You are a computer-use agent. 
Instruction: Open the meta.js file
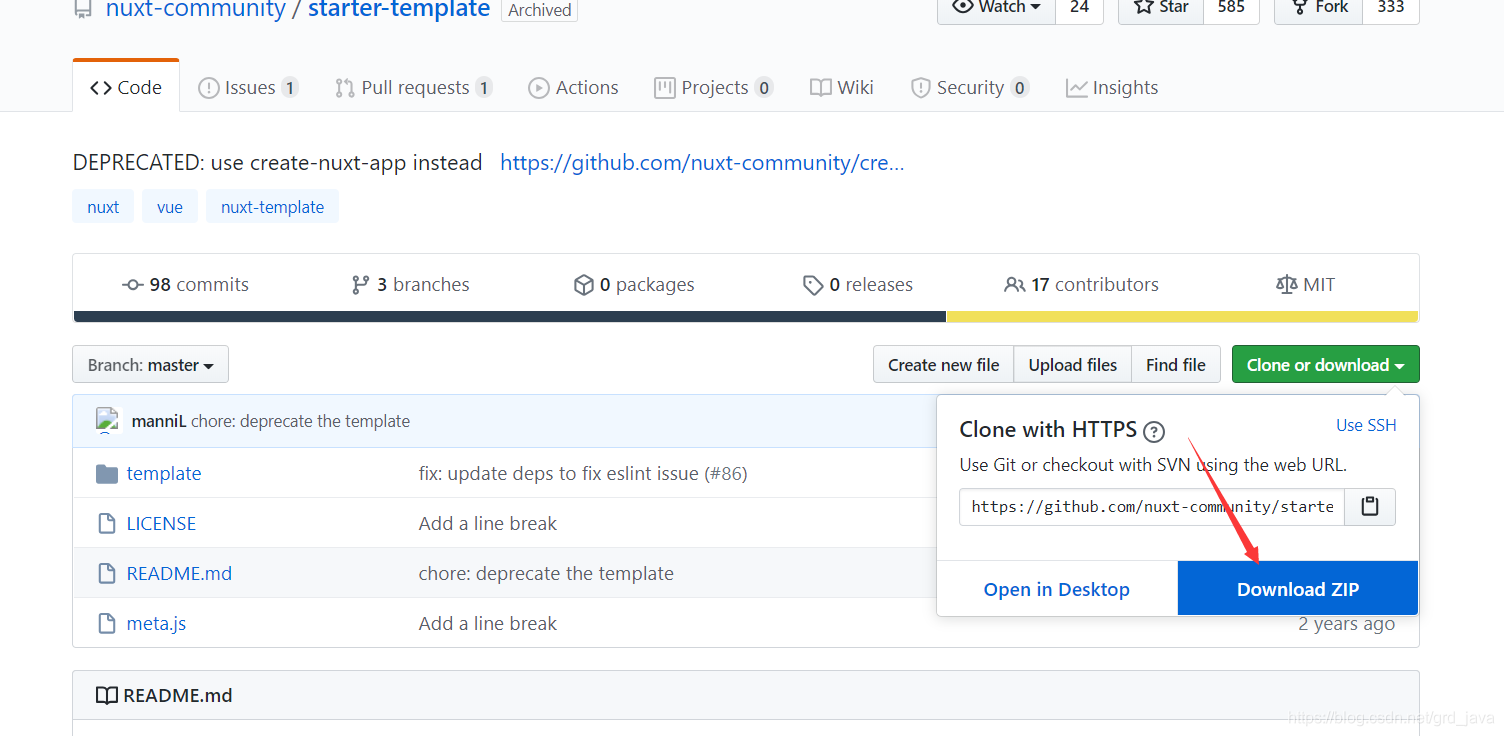point(156,623)
